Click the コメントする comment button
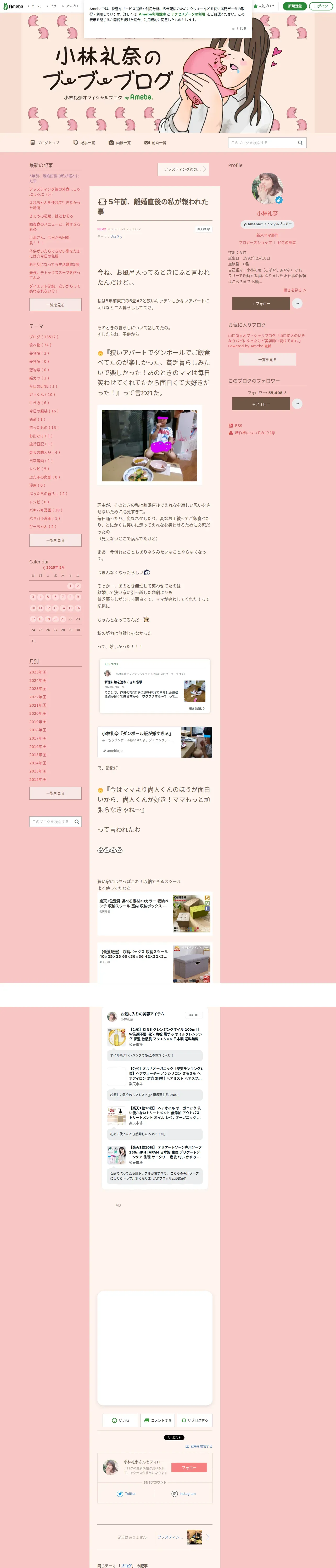 click(x=157, y=1420)
